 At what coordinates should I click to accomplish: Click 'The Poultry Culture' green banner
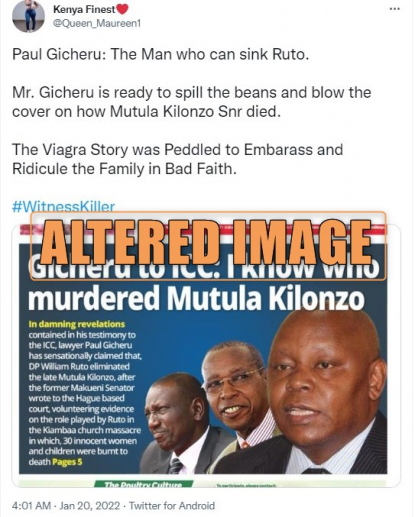[x=143, y=484]
